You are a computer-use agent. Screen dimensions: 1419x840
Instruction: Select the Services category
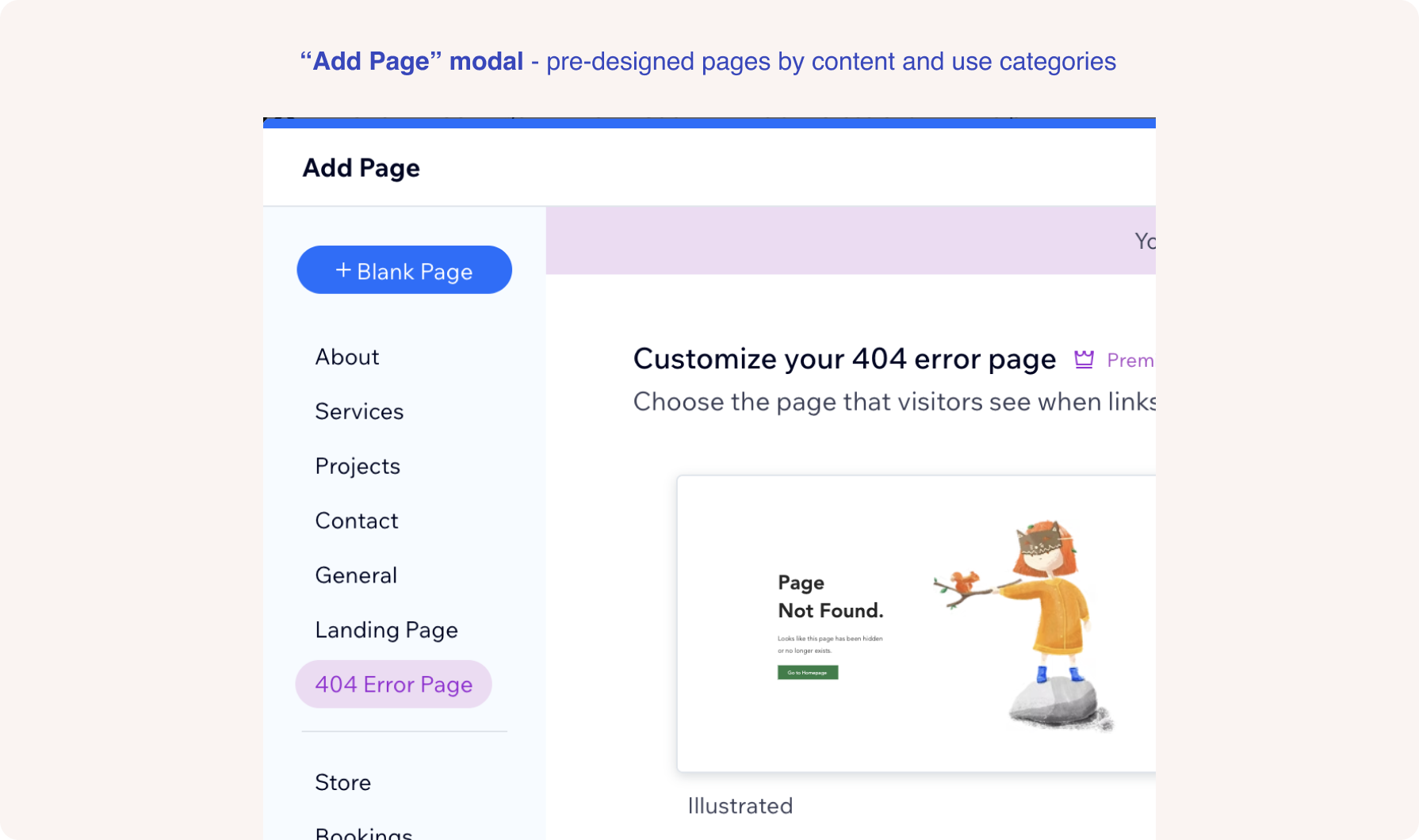(x=359, y=412)
